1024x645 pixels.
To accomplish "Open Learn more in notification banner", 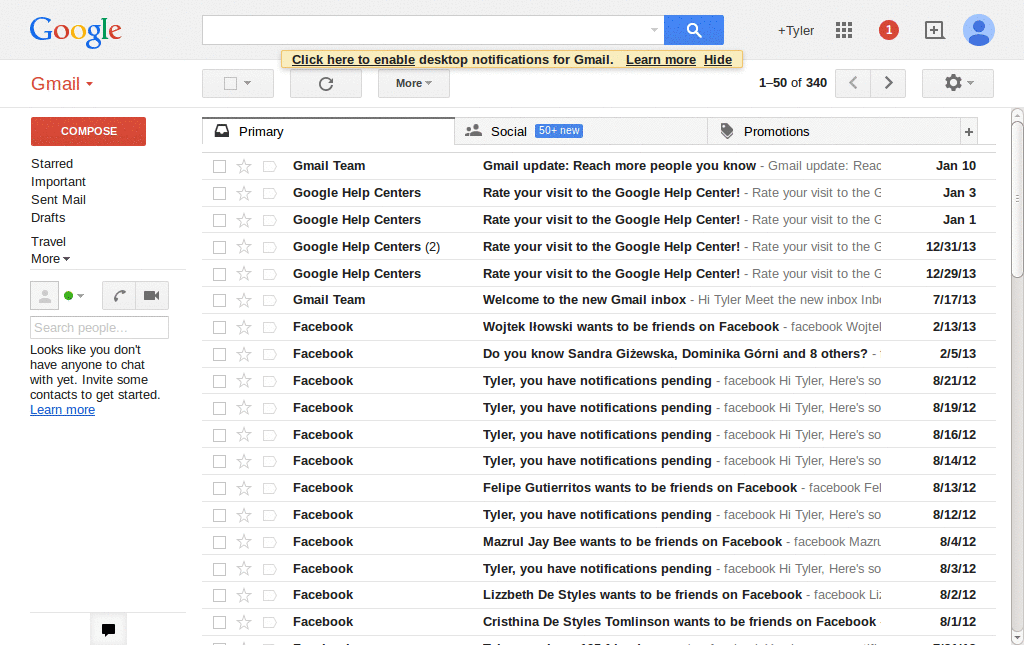I will (x=661, y=60).
